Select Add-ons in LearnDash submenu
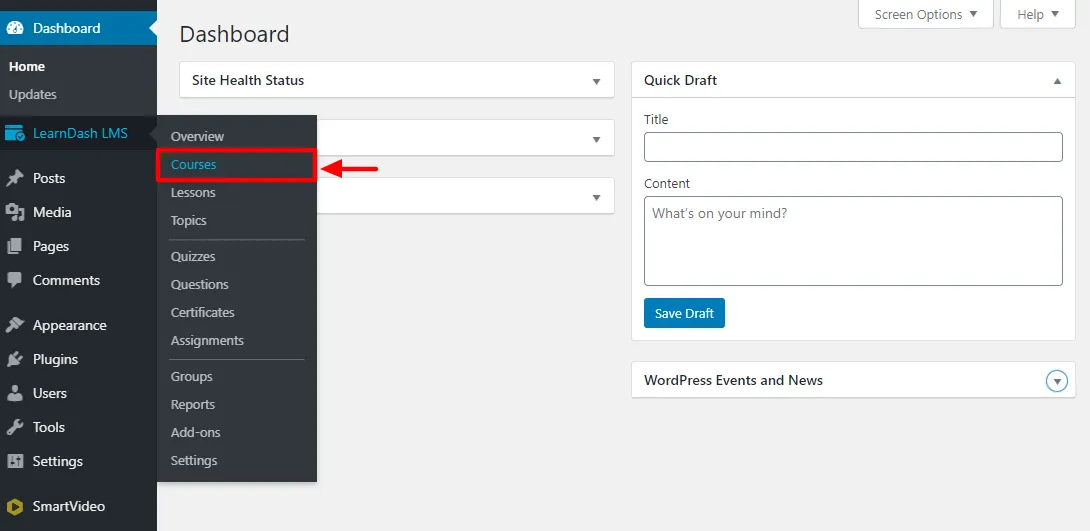This screenshot has height=531, width=1090. (x=195, y=432)
